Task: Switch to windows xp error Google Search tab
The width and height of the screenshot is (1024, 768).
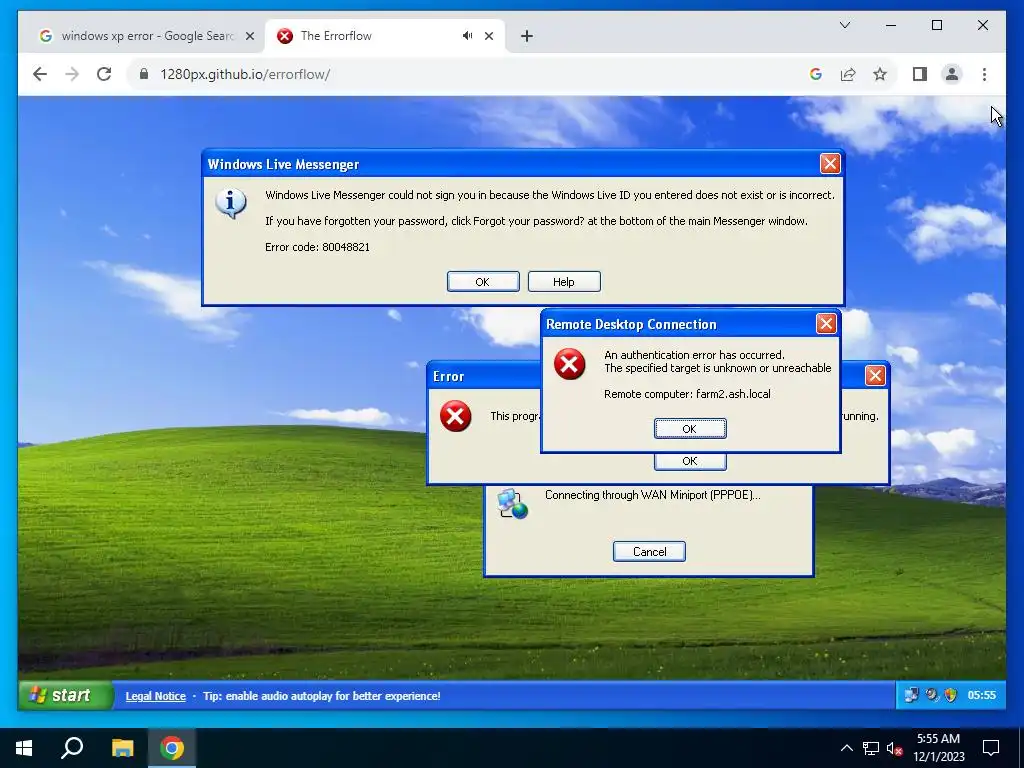Action: (147, 36)
